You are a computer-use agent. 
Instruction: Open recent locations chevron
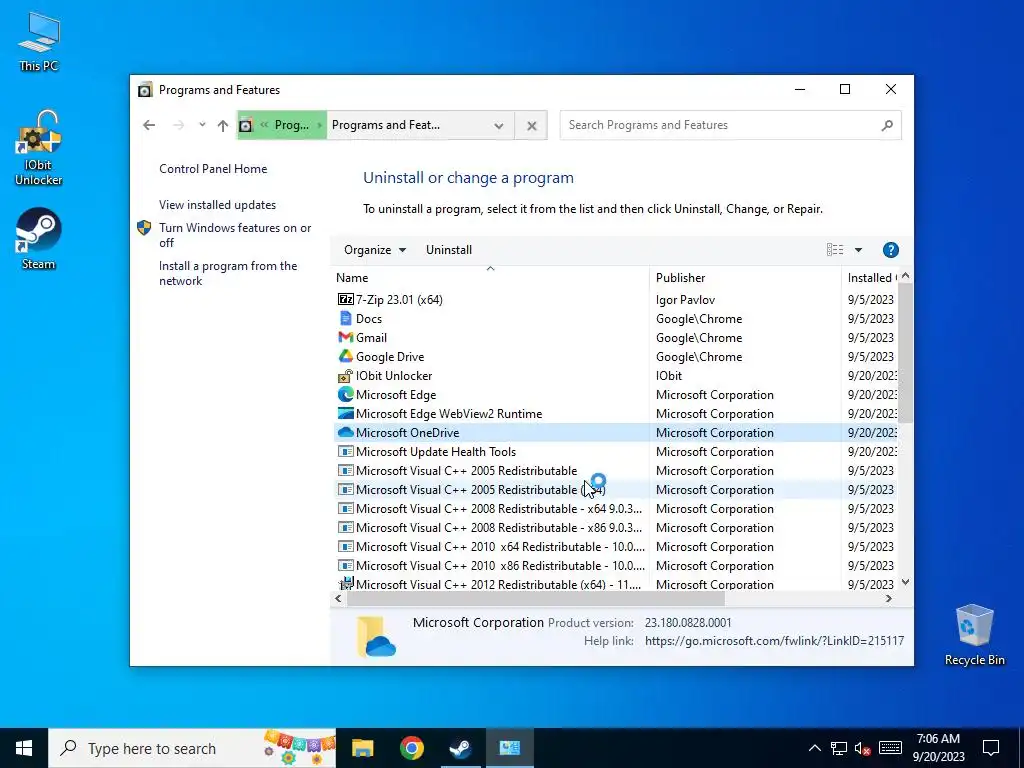click(202, 125)
